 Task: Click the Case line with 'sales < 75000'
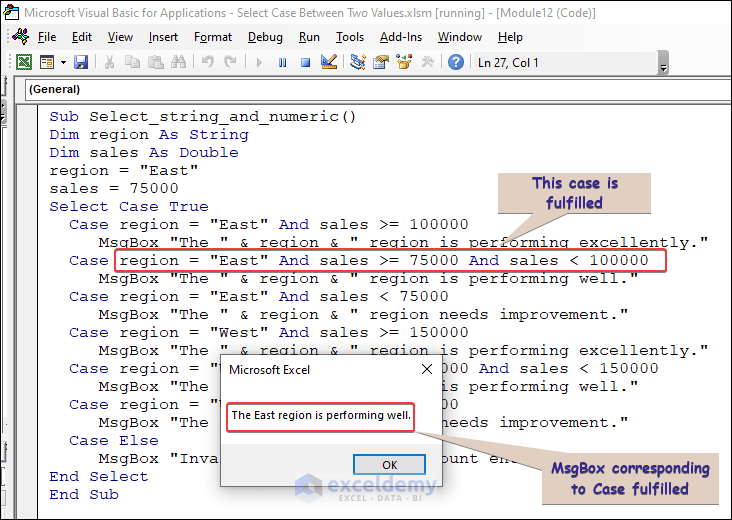click(259, 296)
